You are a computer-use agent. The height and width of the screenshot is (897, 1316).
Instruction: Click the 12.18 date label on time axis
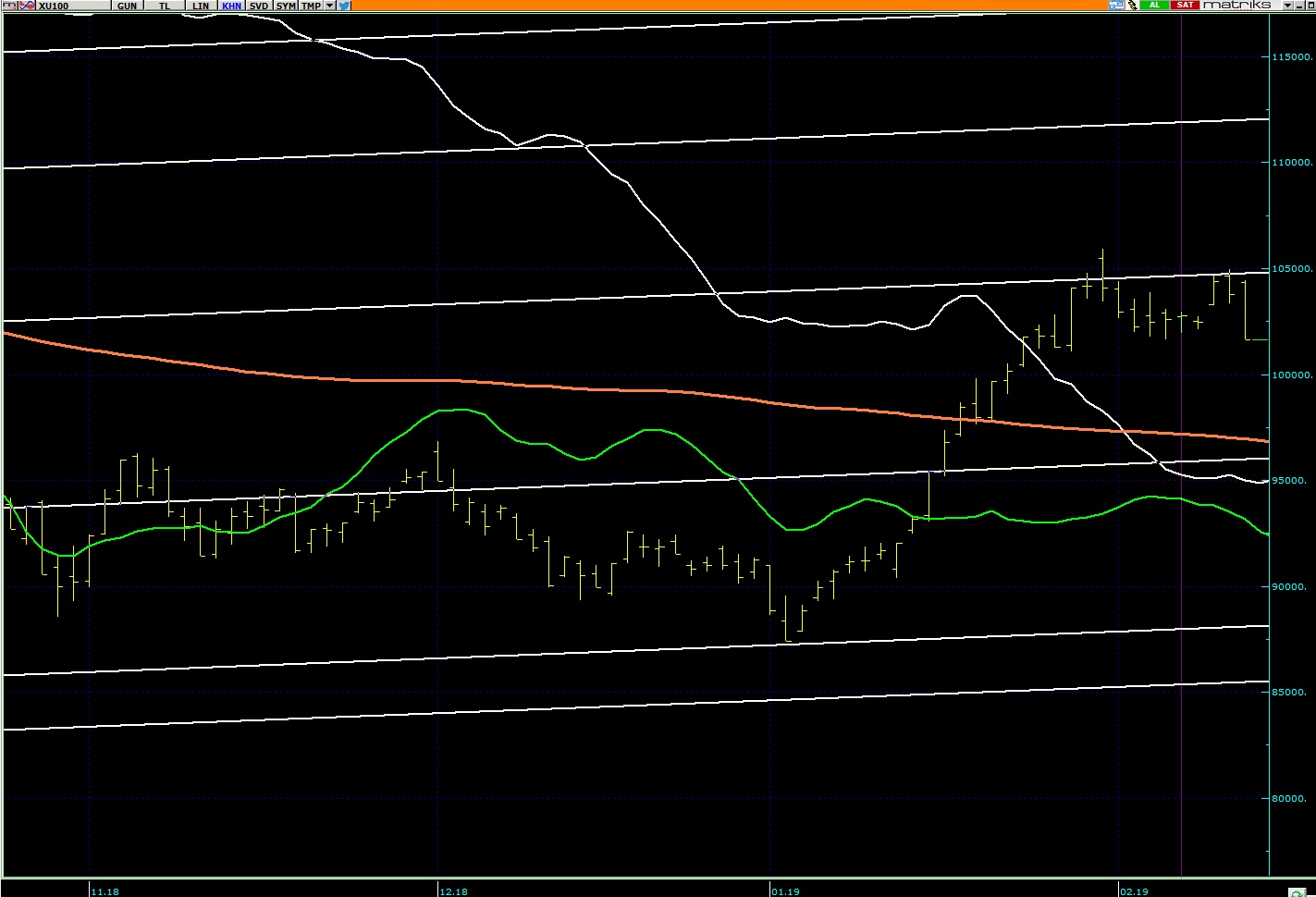click(x=454, y=891)
